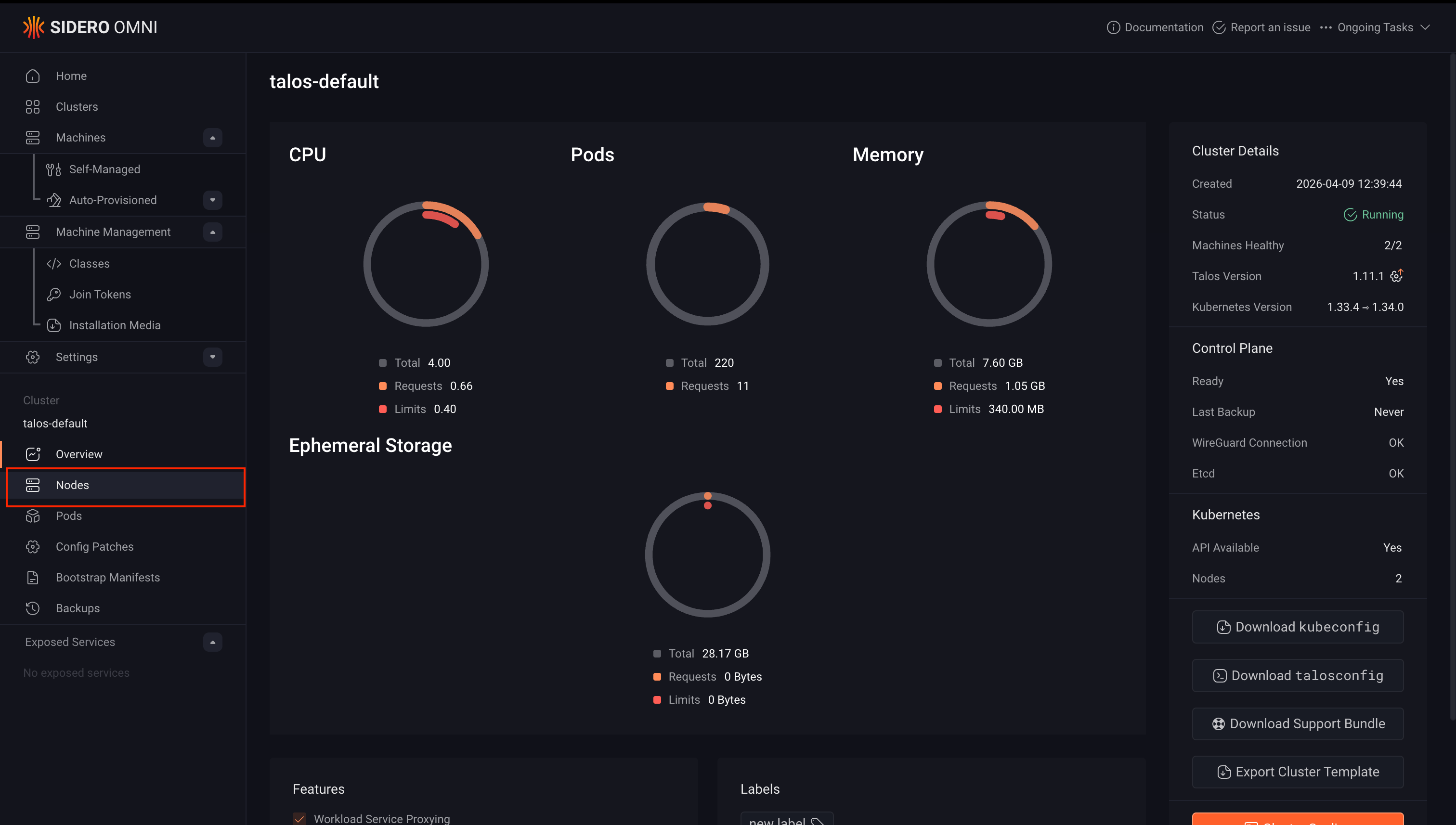Viewport: 1456px width, 825px height.
Task: Click the Settings gear icon
Action: (32, 357)
